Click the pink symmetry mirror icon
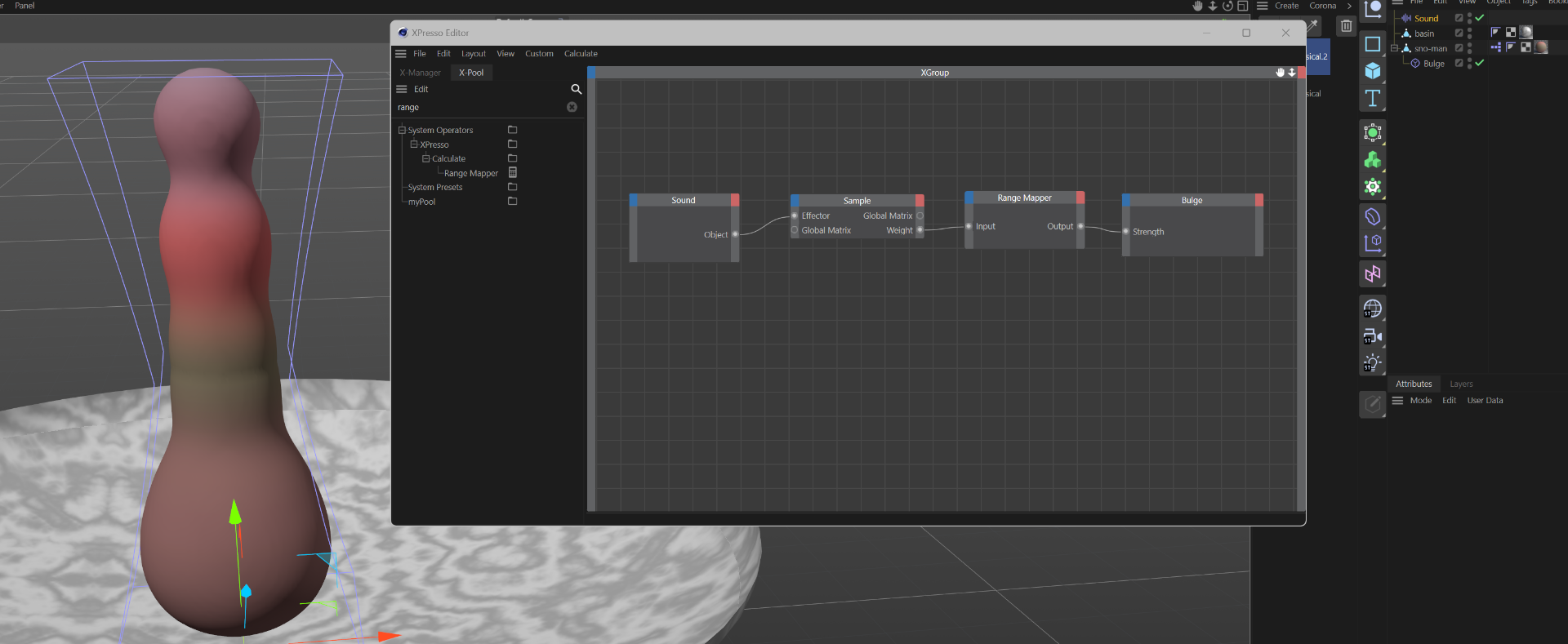This screenshot has height=644, width=1568. [x=1373, y=273]
